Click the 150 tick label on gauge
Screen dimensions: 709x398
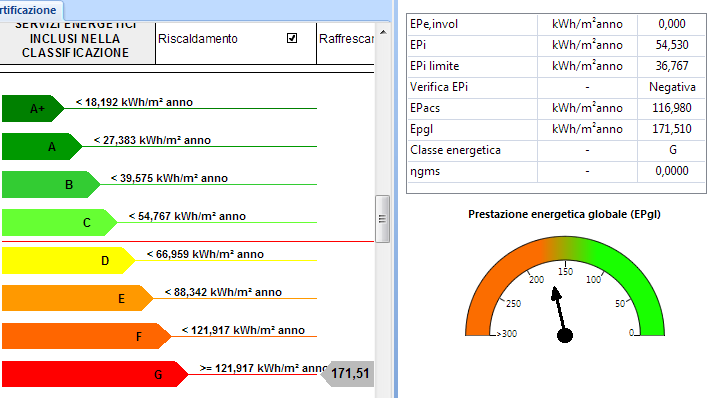(565, 271)
